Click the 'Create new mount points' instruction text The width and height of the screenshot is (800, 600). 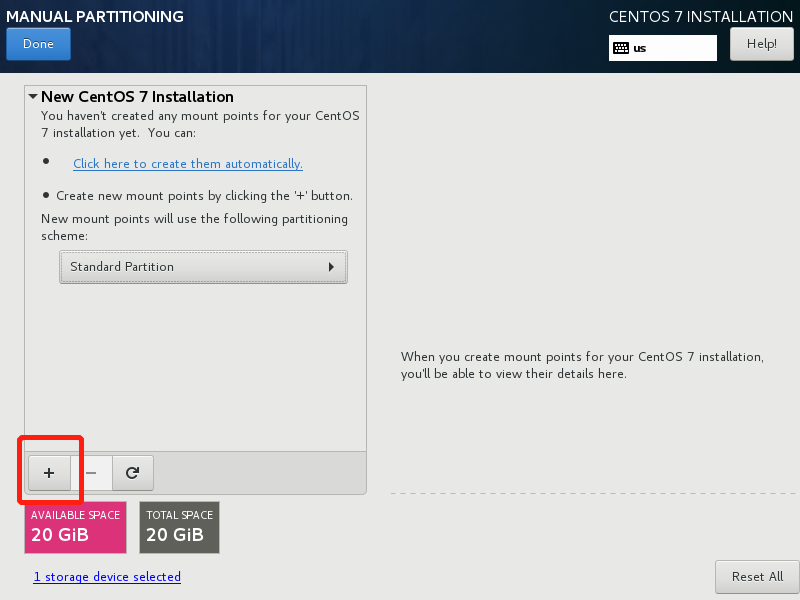204,196
